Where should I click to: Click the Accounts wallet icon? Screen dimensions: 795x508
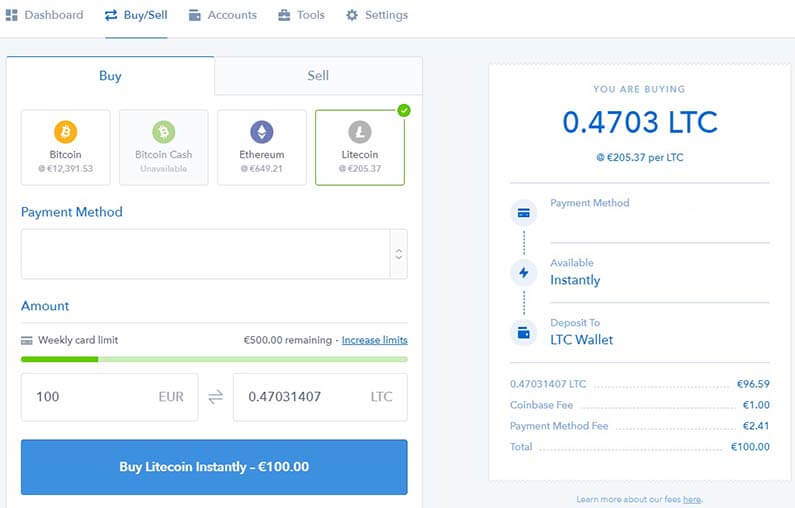(195, 15)
